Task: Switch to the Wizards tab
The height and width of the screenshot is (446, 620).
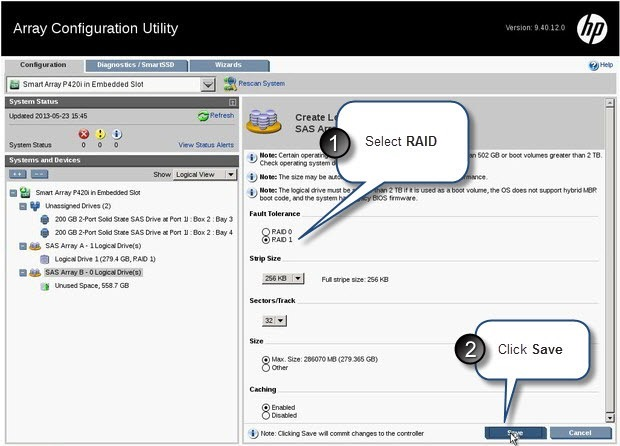Action: [x=229, y=65]
